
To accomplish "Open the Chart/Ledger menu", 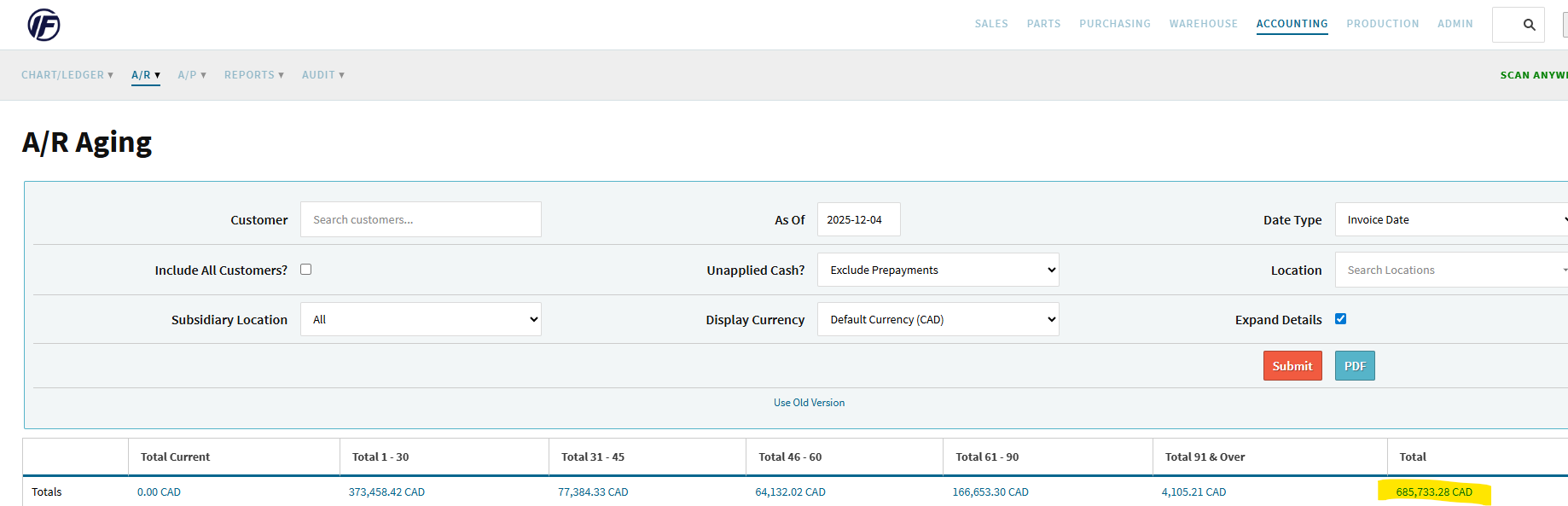I will [x=67, y=75].
